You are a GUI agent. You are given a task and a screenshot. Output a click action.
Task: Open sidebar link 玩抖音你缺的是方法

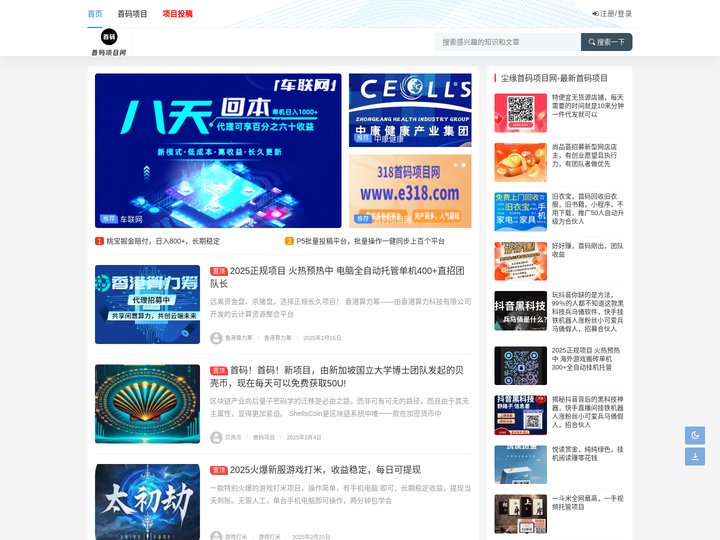[587, 312]
